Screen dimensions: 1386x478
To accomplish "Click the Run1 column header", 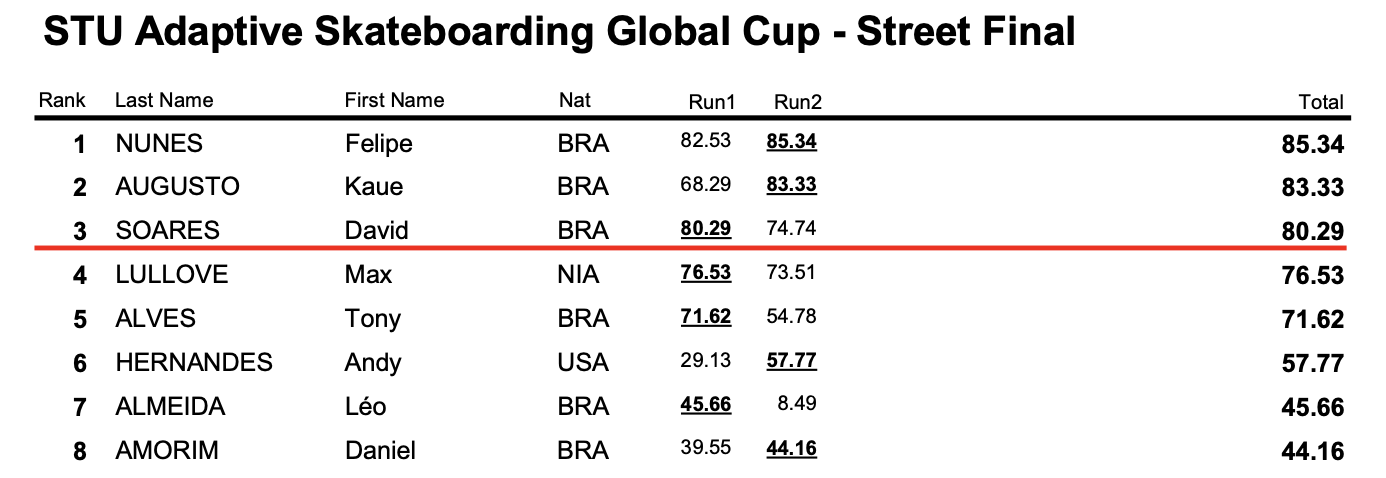I will tap(711, 102).
